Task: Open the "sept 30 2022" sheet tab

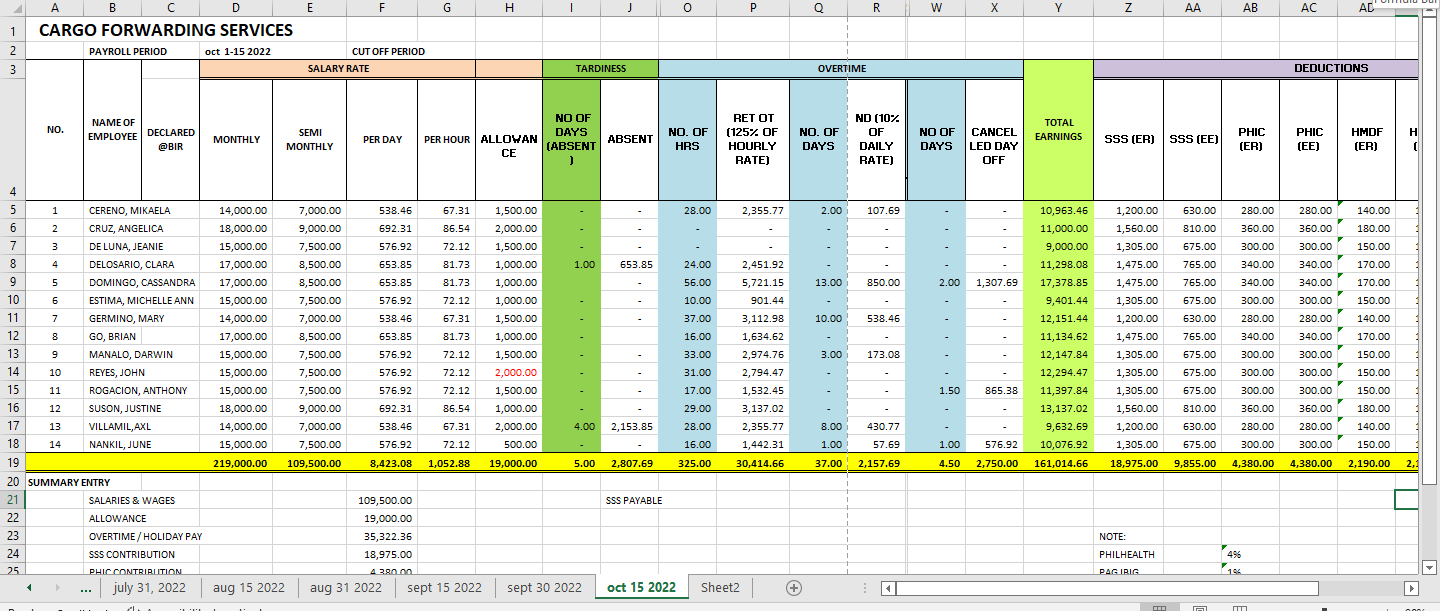Action: tap(543, 587)
